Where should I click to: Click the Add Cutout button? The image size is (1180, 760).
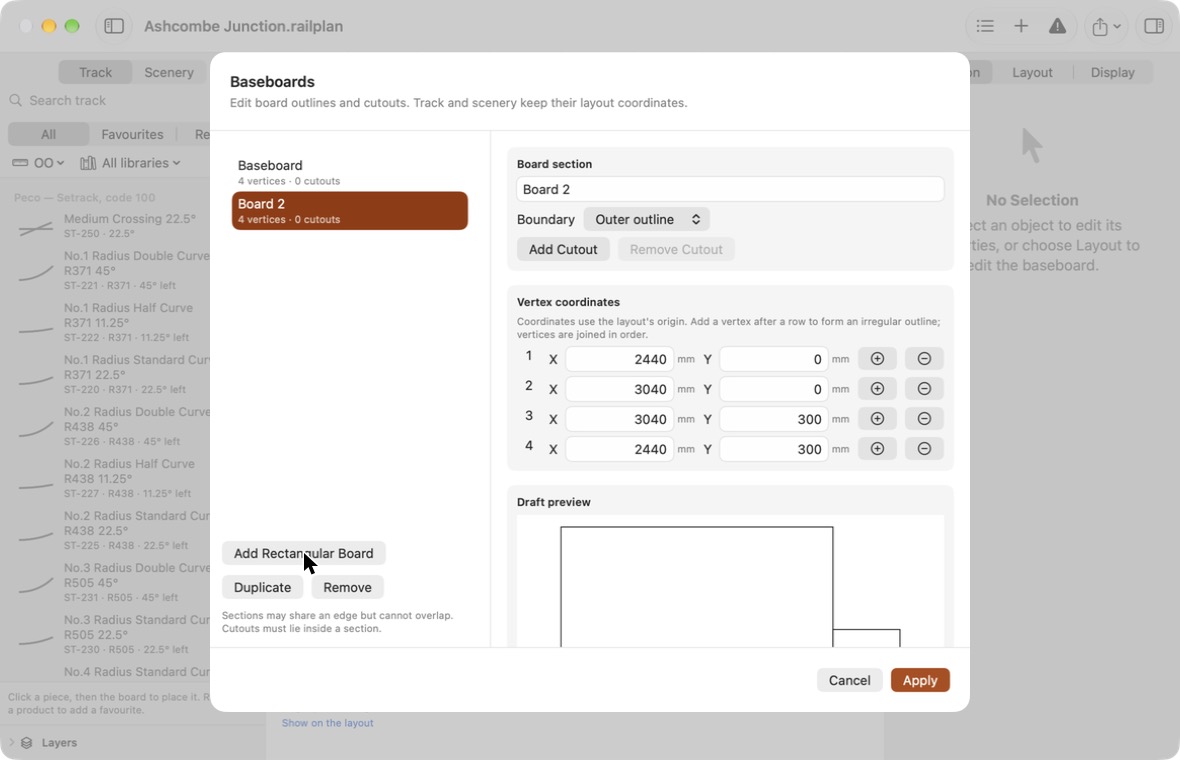[563, 250]
